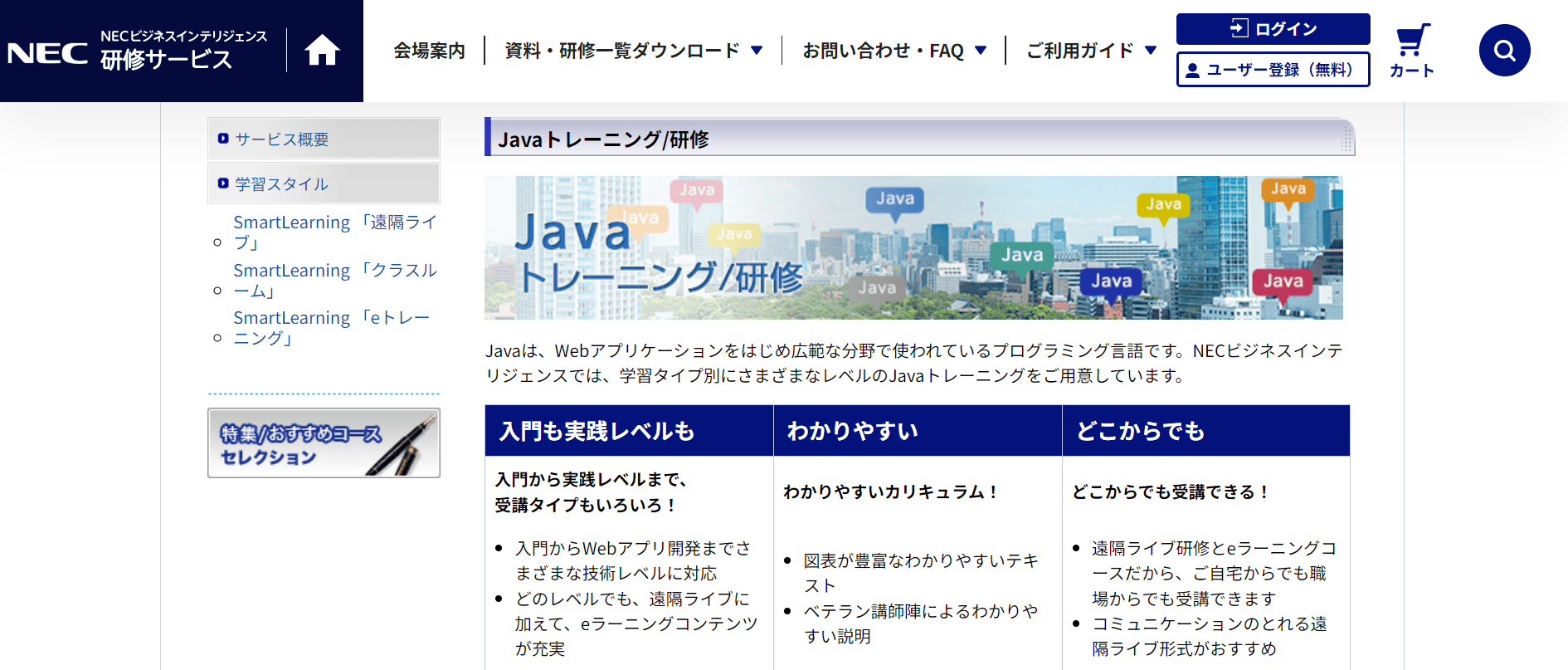1568x670 pixels.
Task: Click 入門から実践レベルまで、 text
Action: click(x=591, y=479)
